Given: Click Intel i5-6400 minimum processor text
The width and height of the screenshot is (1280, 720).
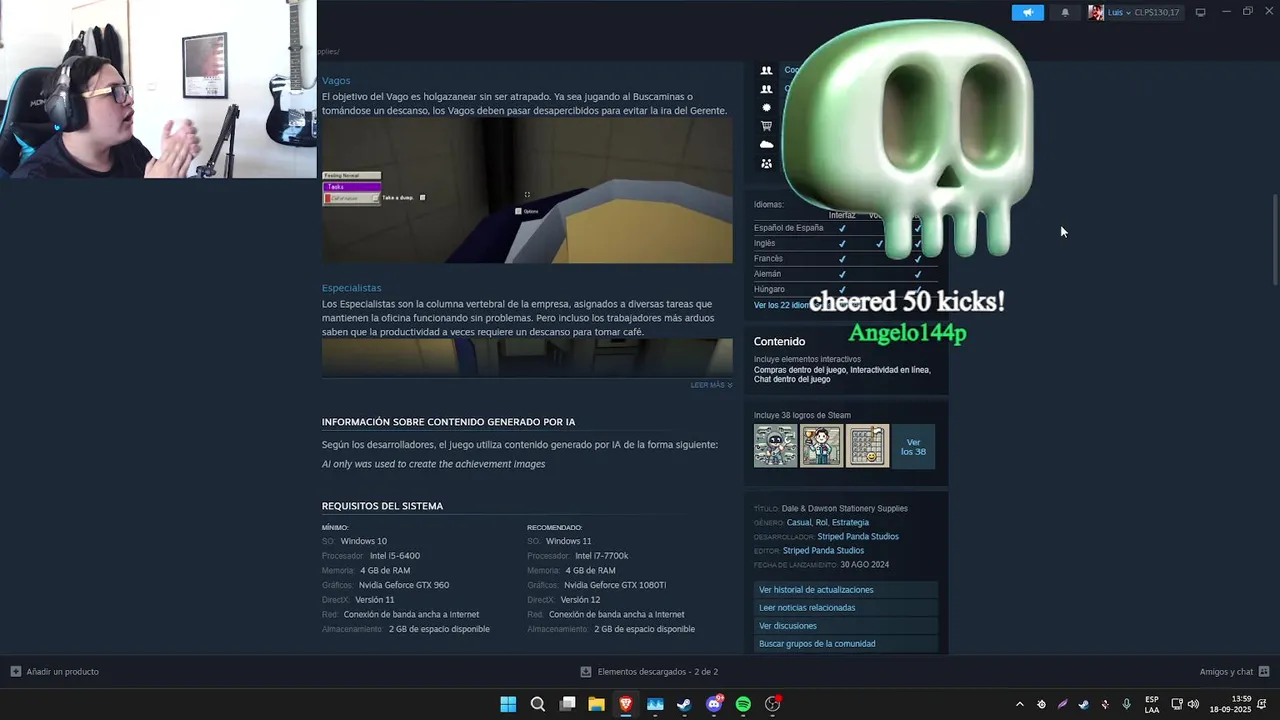Looking at the screenshot, I should click(395, 556).
